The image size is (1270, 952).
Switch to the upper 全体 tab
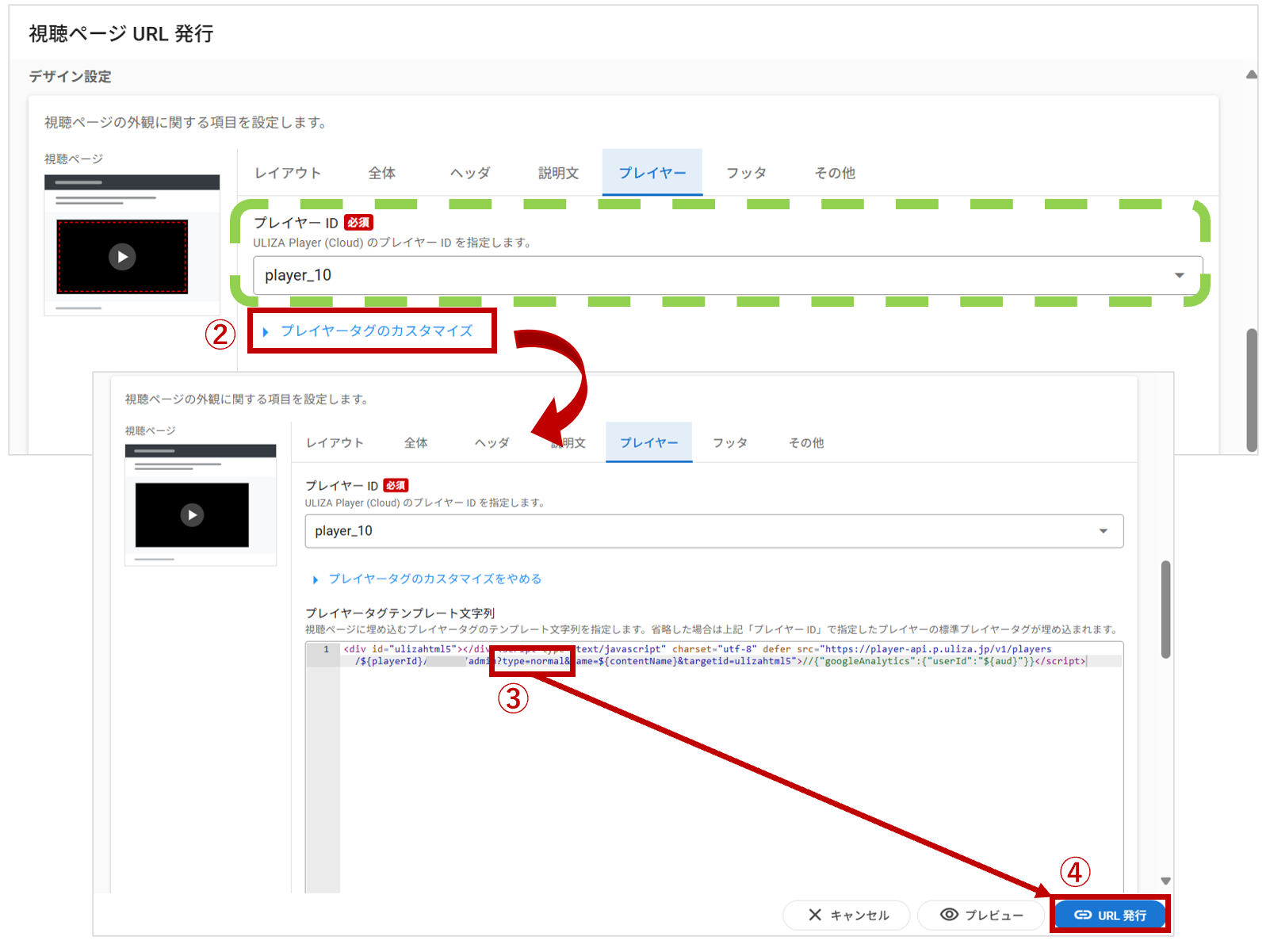pos(382,173)
